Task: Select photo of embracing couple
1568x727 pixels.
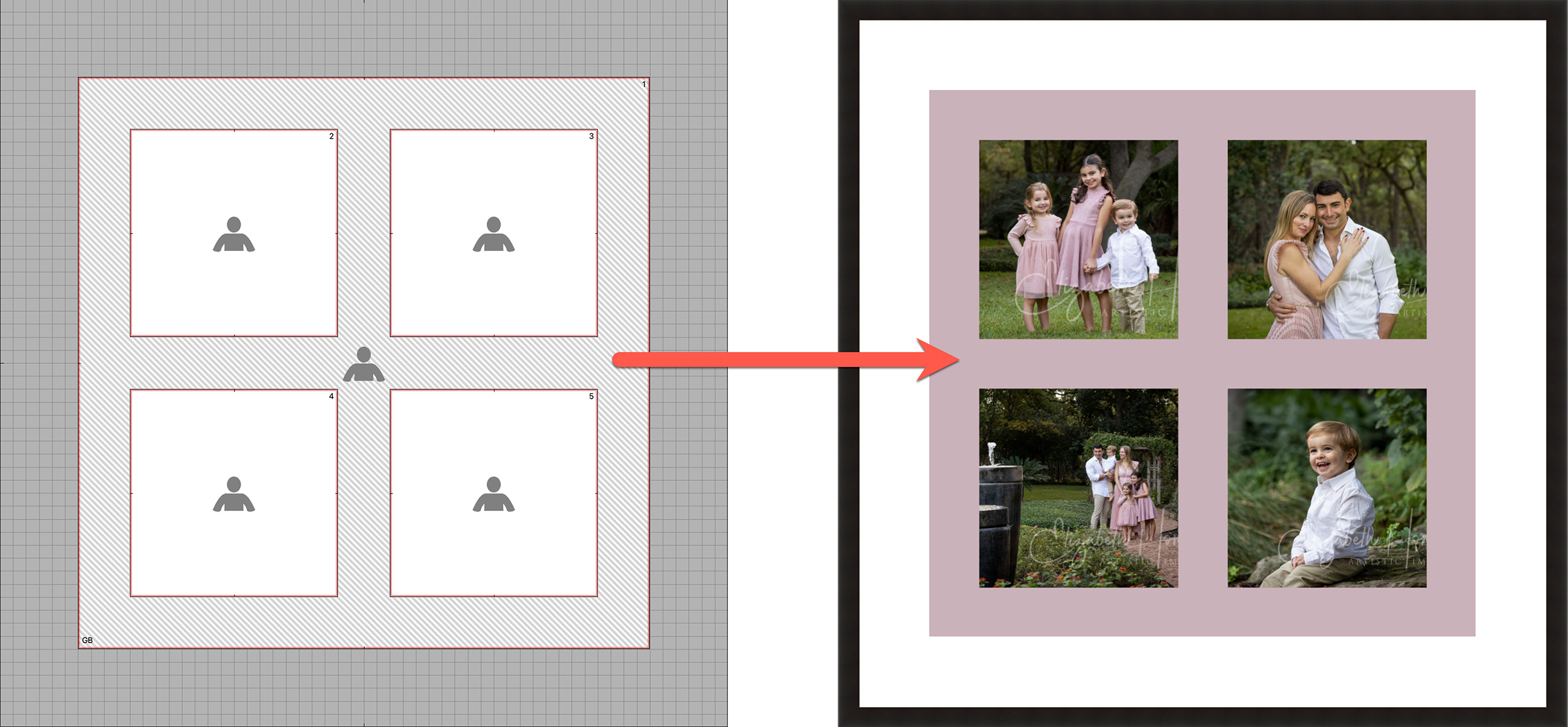Action: pos(1326,240)
